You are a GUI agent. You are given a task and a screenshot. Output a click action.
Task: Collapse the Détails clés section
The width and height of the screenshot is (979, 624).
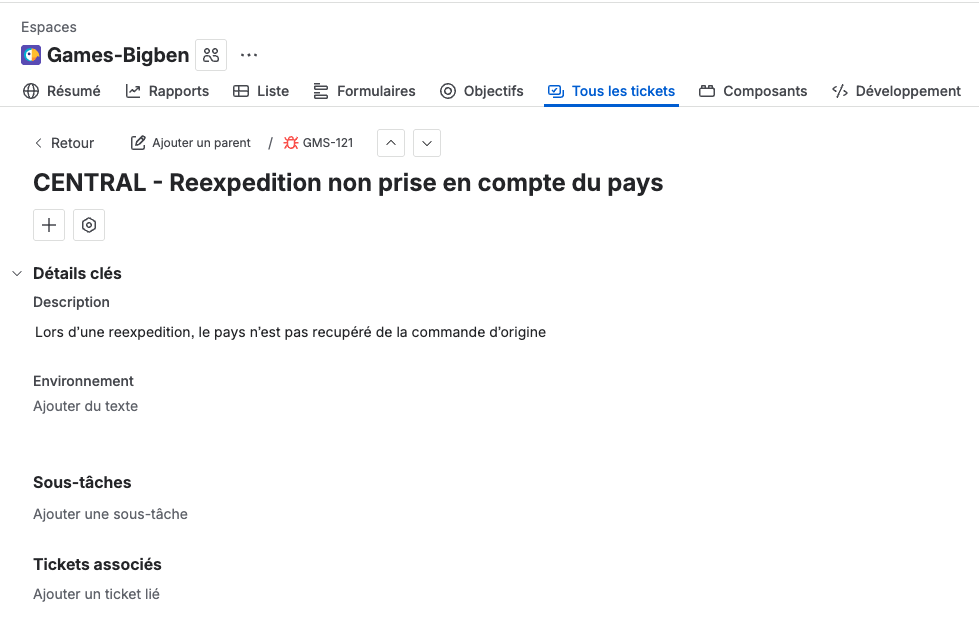point(16,272)
